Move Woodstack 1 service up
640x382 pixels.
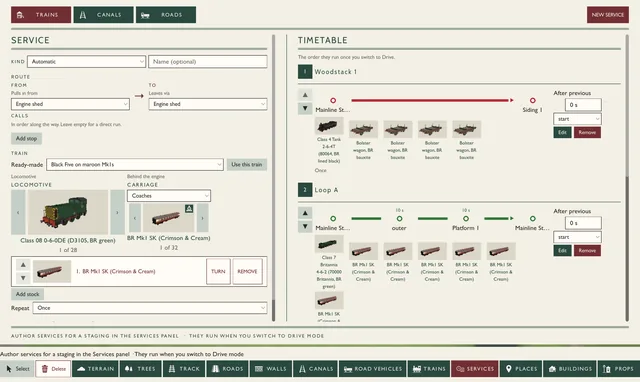coord(305,95)
